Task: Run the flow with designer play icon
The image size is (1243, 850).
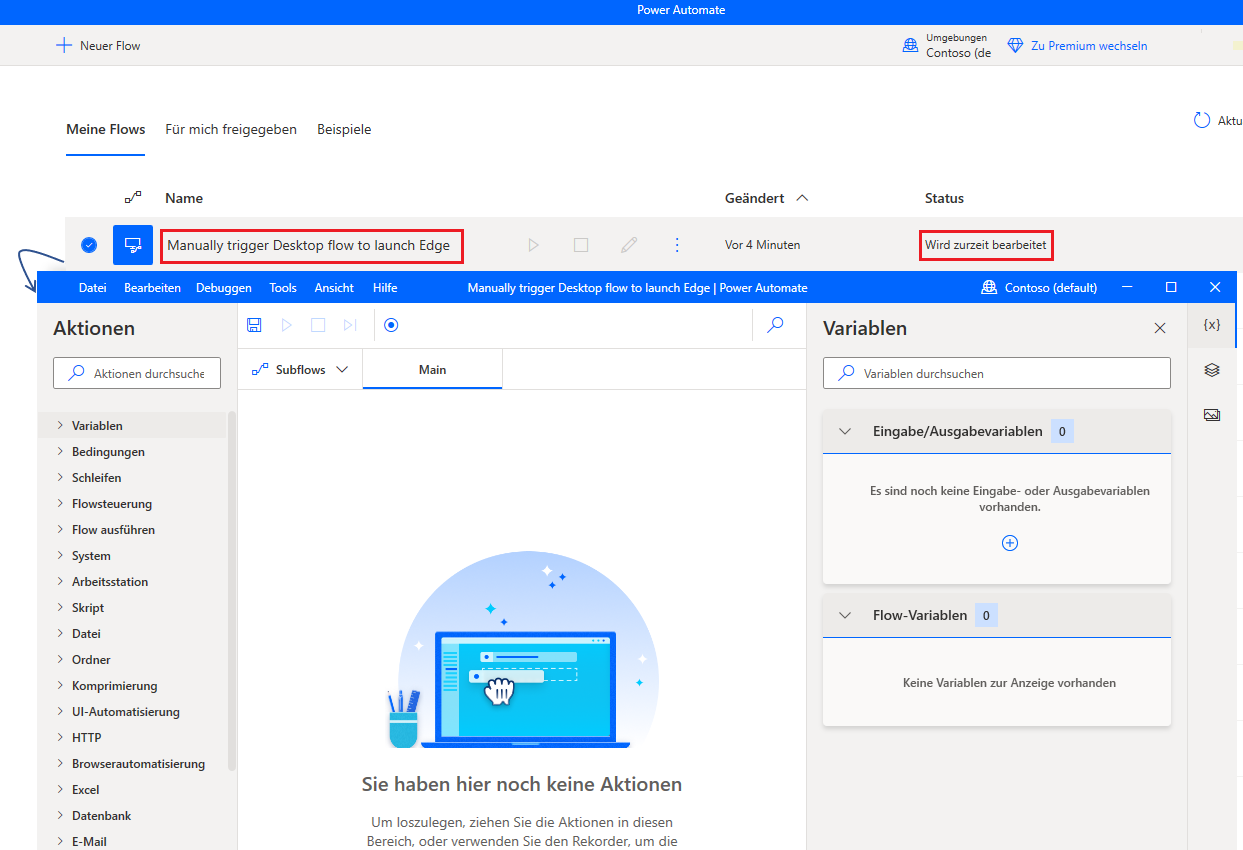Action: click(287, 325)
